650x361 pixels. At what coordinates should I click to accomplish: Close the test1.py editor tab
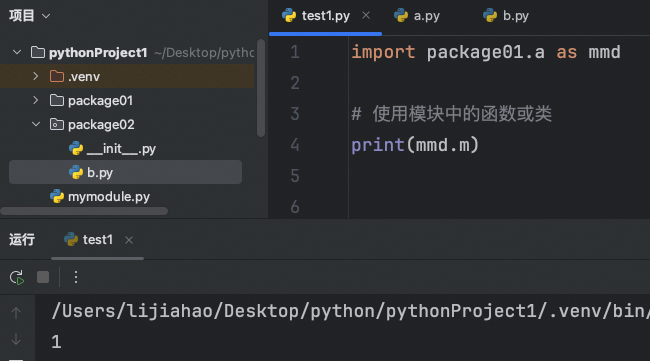366,15
